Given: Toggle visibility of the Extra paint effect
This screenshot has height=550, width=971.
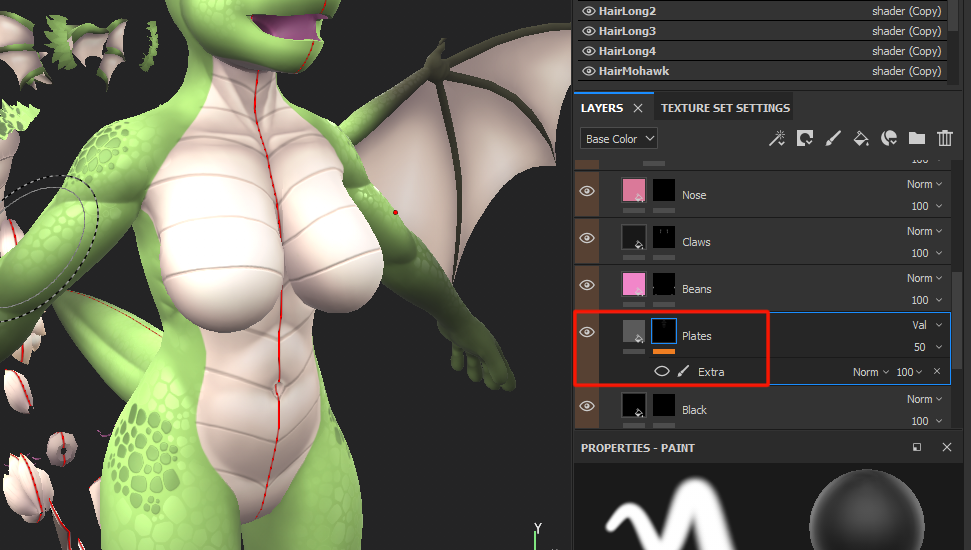Looking at the screenshot, I should (x=662, y=372).
